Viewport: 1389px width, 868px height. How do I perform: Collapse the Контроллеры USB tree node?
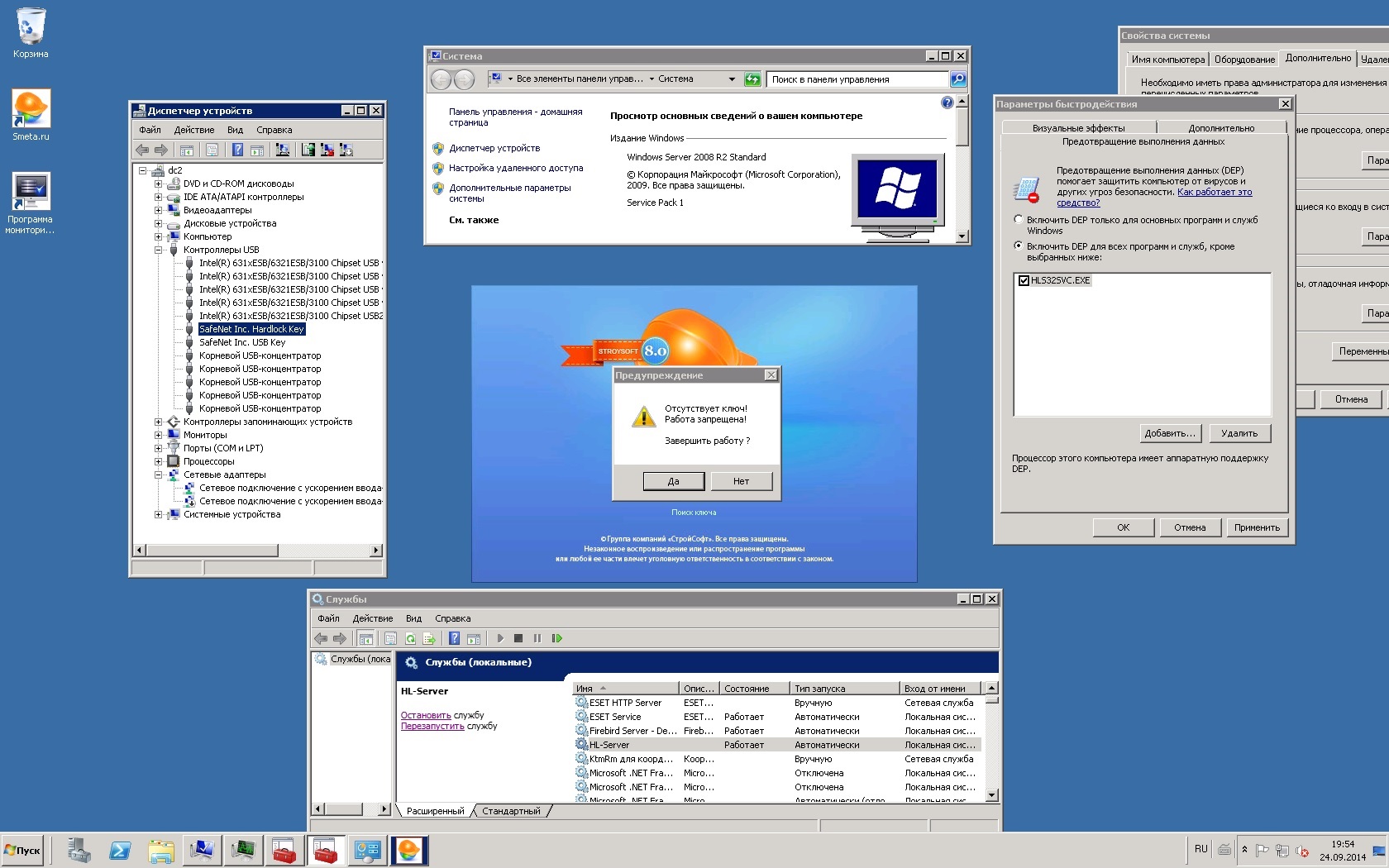pyautogui.click(x=158, y=250)
